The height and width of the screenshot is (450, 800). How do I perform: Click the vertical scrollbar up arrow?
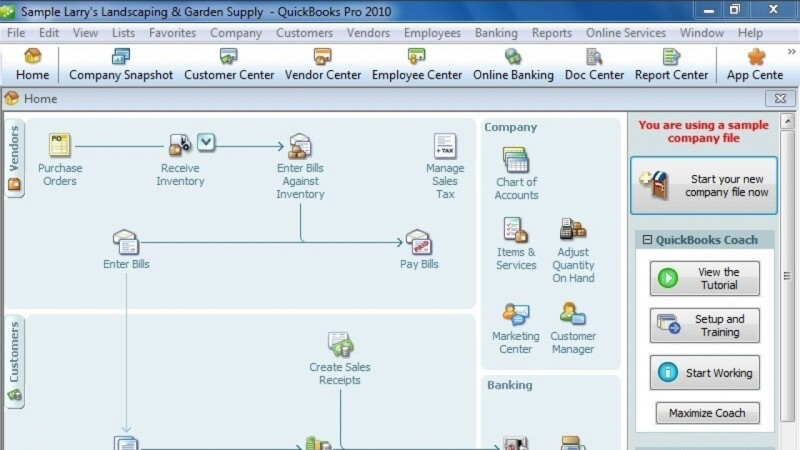(x=788, y=121)
